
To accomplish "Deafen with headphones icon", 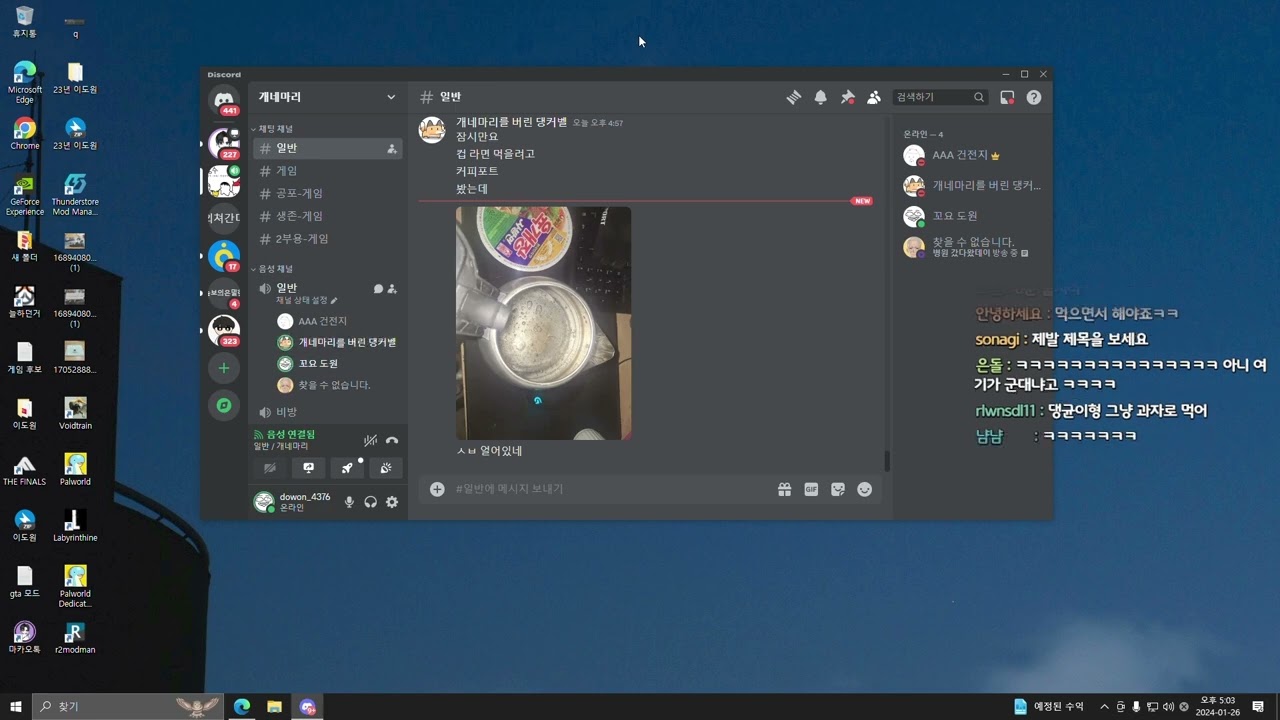I will (370, 502).
